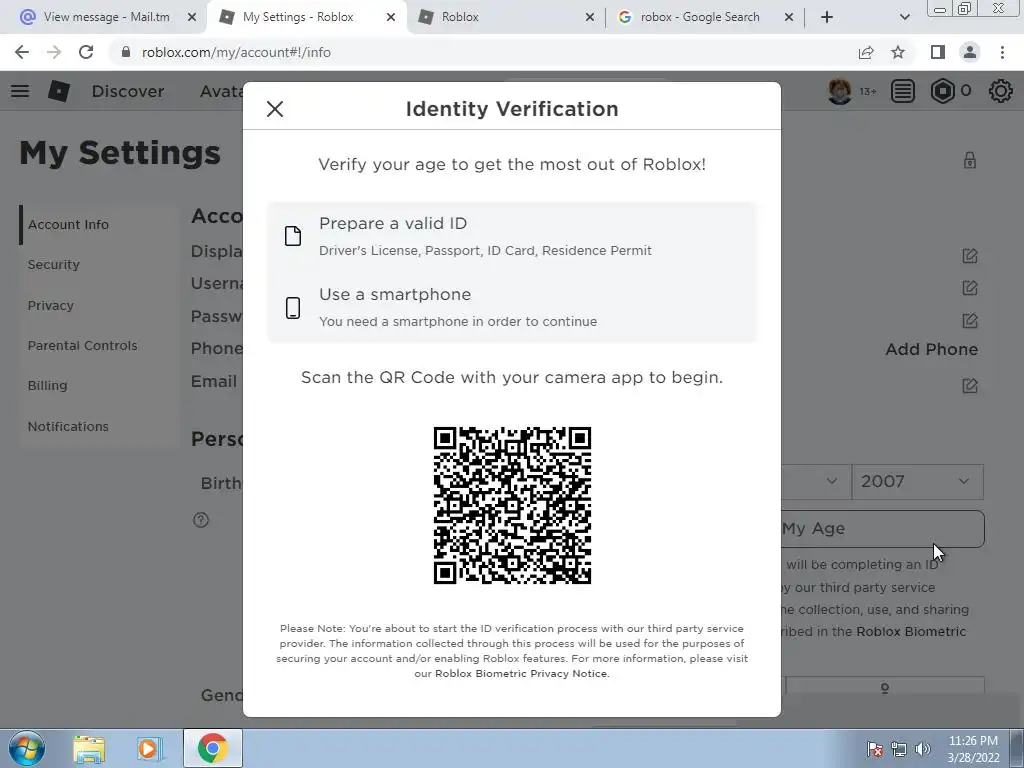The image size is (1024, 768).
Task: Open Windows Explorer from the taskbar
Action: [x=89, y=748]
